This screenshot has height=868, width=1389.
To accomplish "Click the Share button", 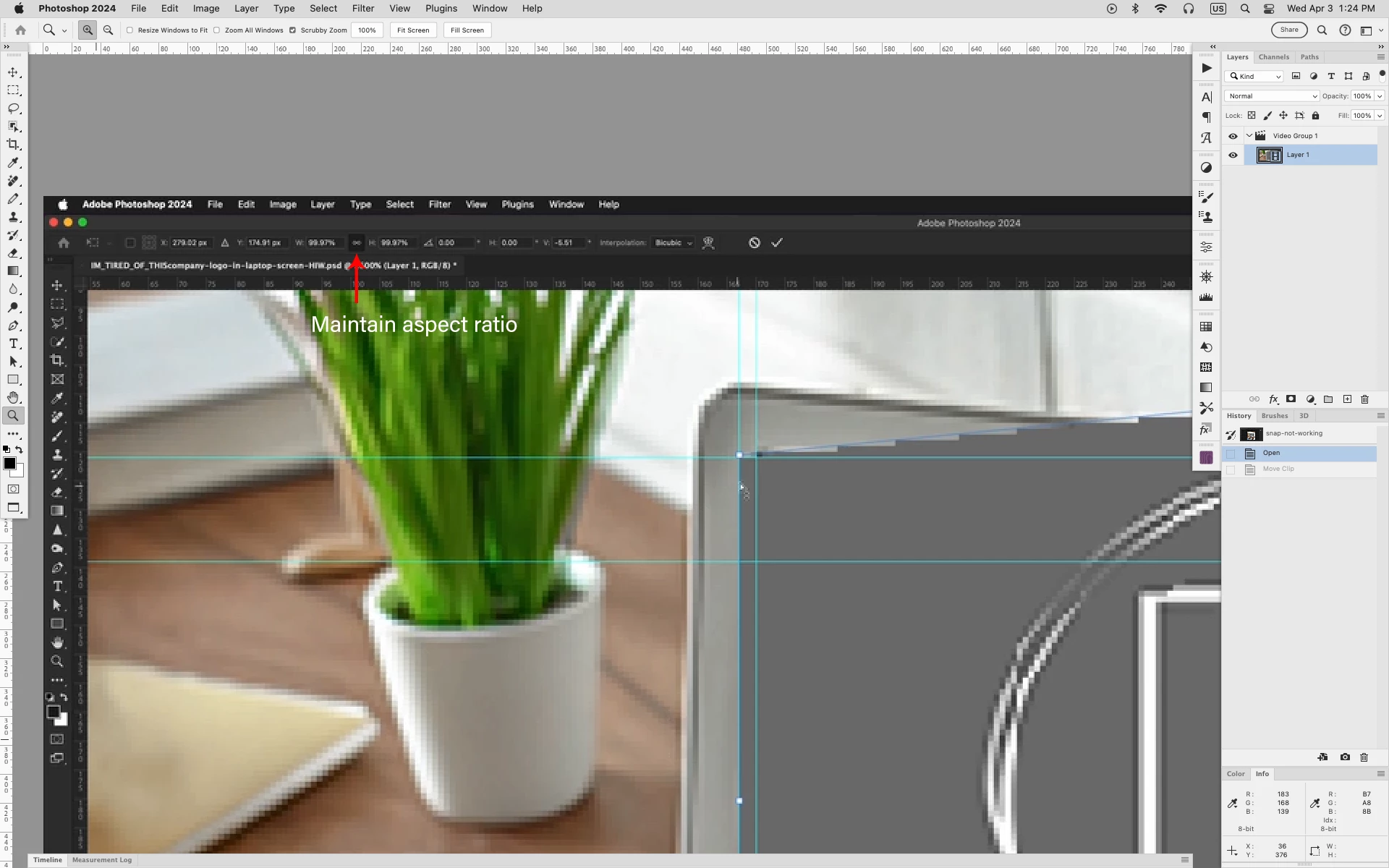I will point(1289,30).
